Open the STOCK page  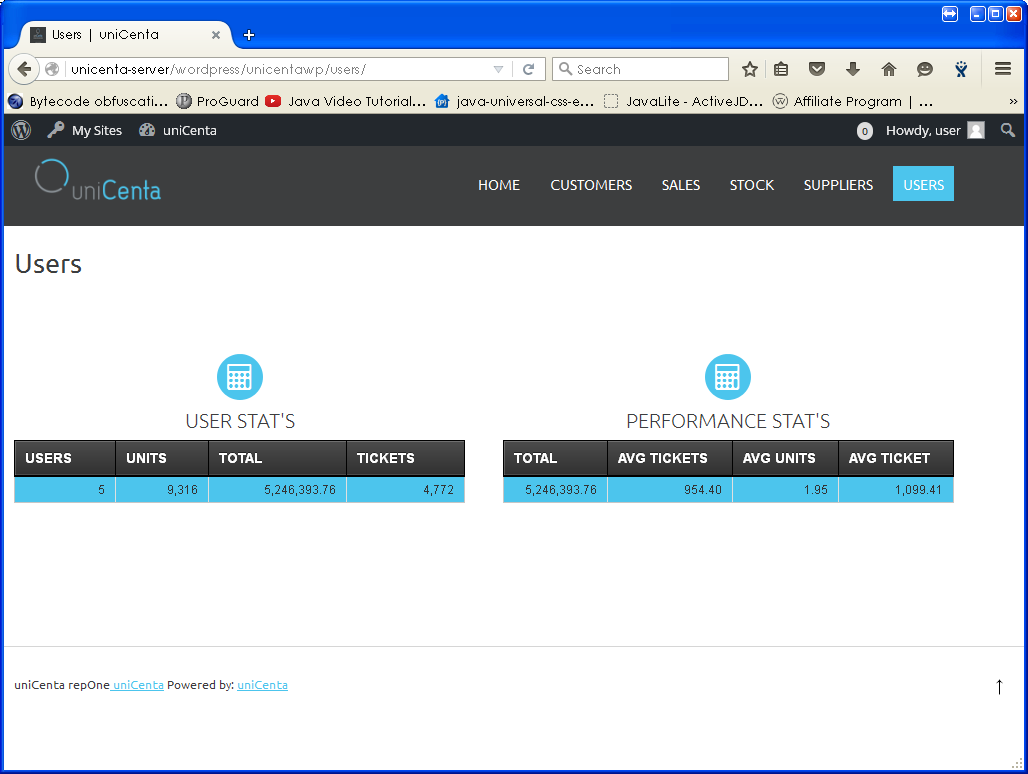752,185
